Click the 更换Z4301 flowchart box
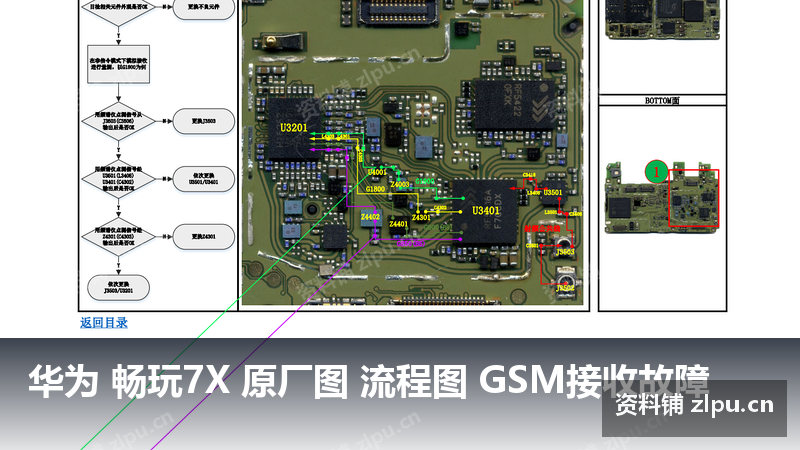This screenshot has width=800, height=450. click(204, 237)
